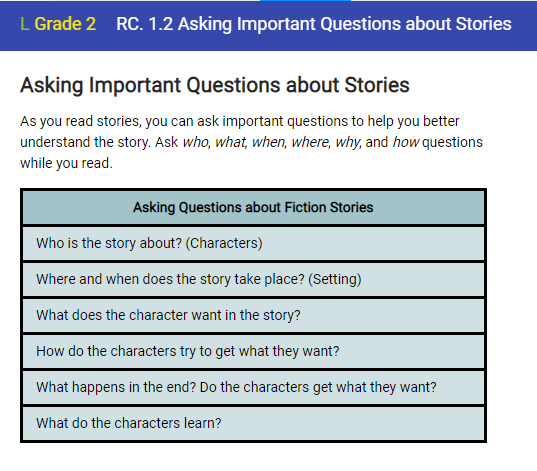Click the italic word who in the paragraph

(x=196, y=142)
